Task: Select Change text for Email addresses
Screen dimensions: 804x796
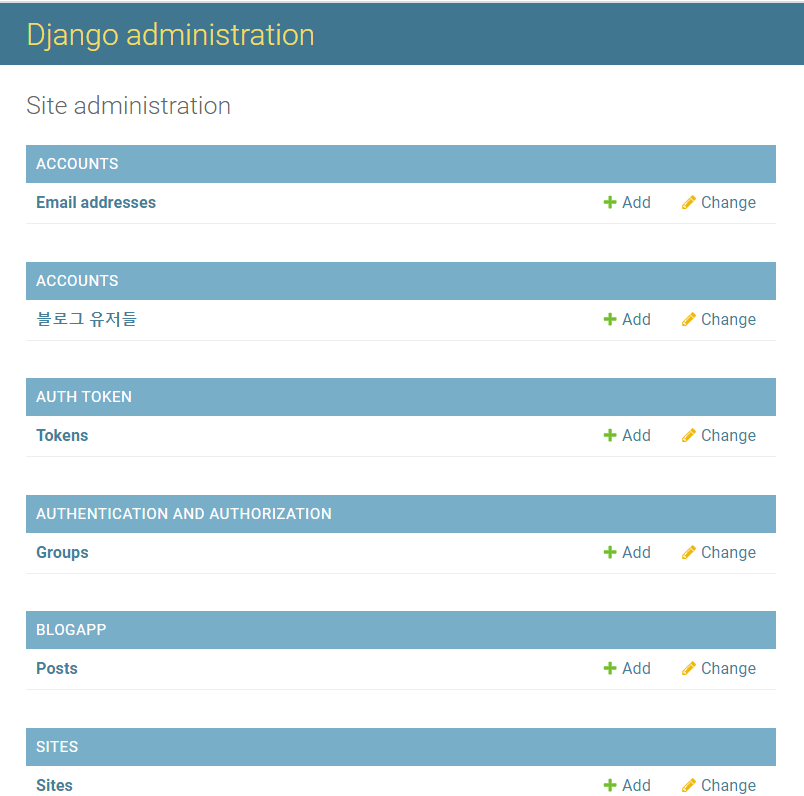Action: pos(728,202)
